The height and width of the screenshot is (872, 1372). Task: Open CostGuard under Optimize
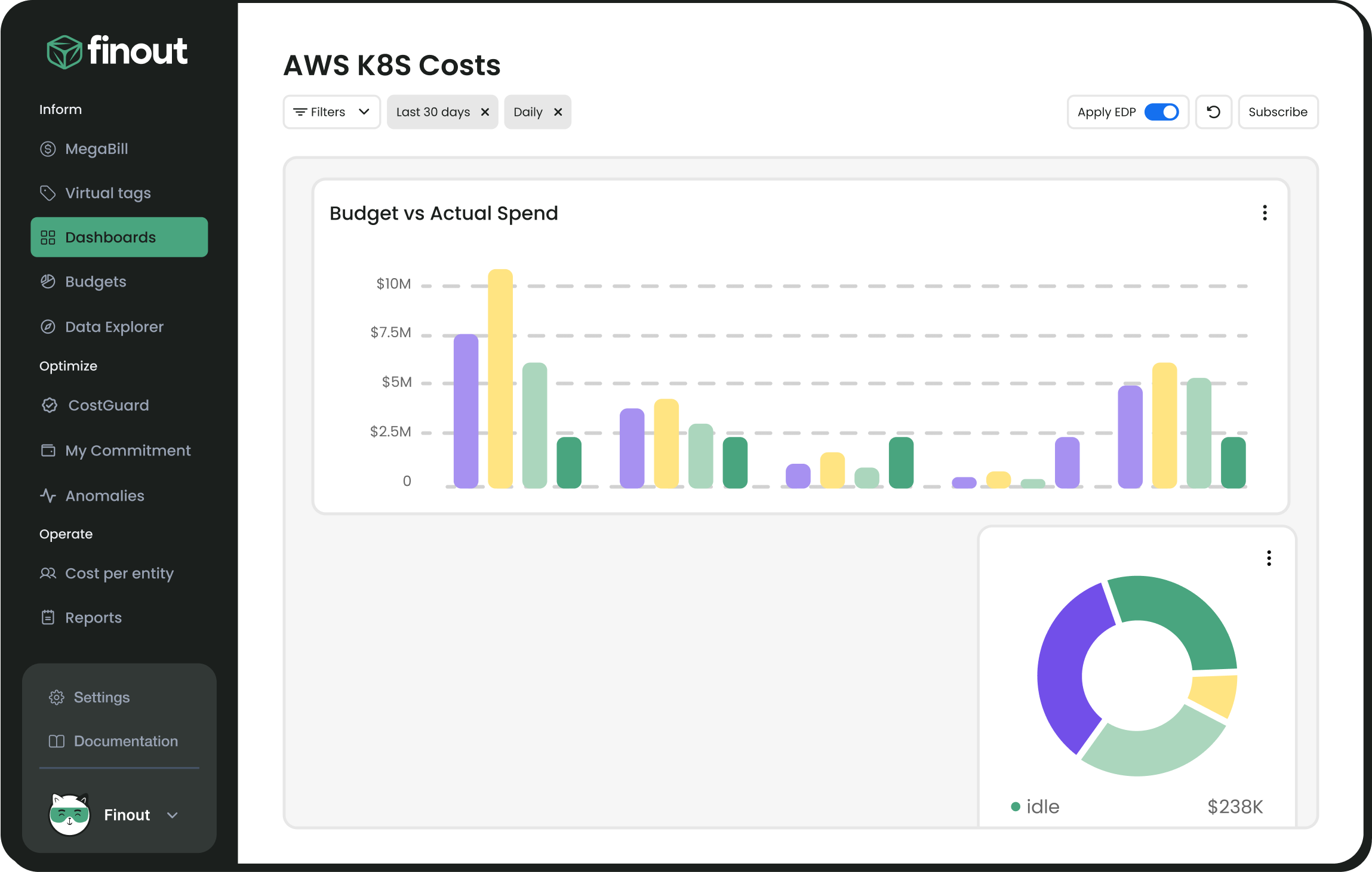pyautogui.click(x=107, y=405)
